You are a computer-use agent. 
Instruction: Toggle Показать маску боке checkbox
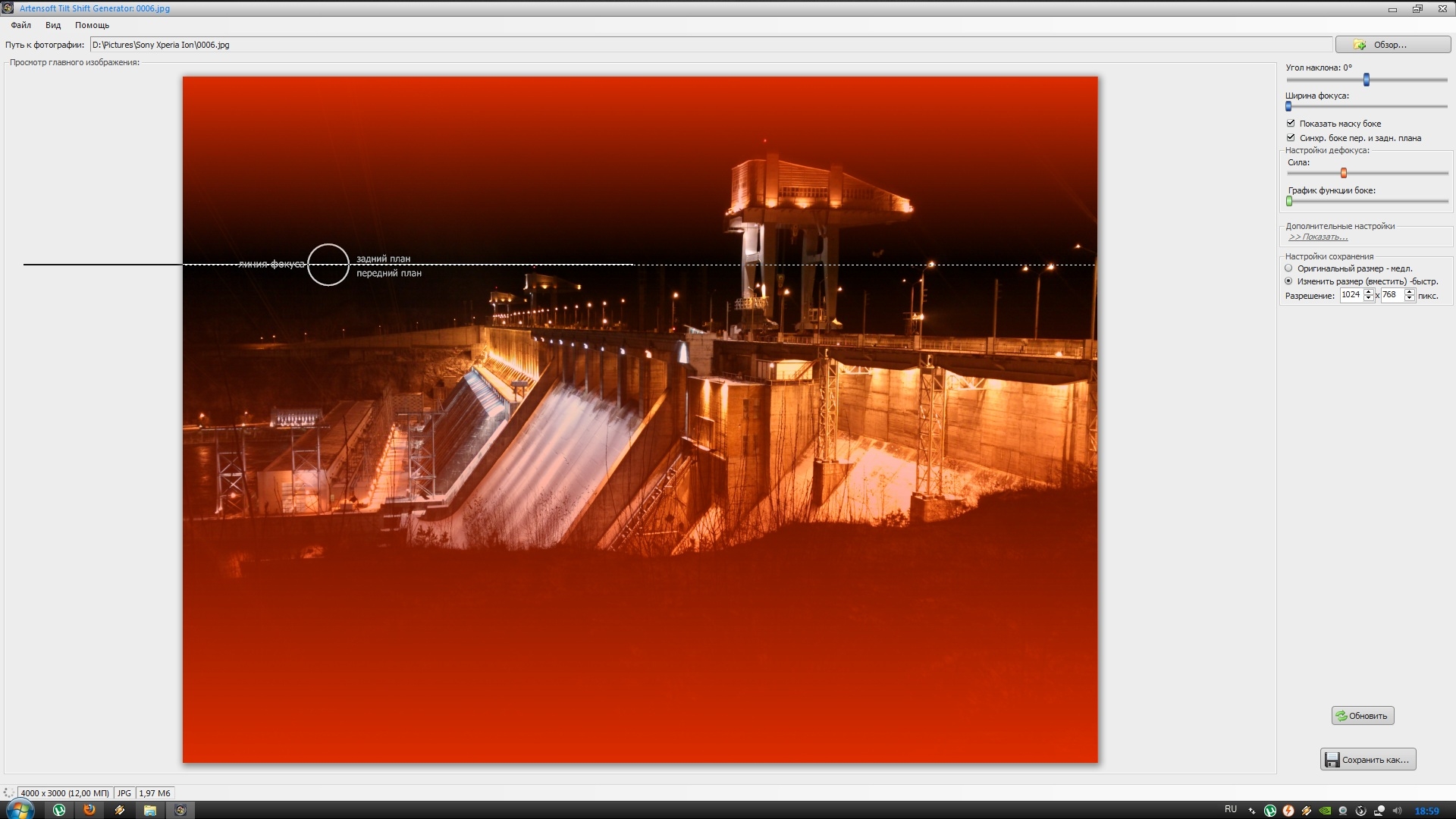click(1291, 124)
